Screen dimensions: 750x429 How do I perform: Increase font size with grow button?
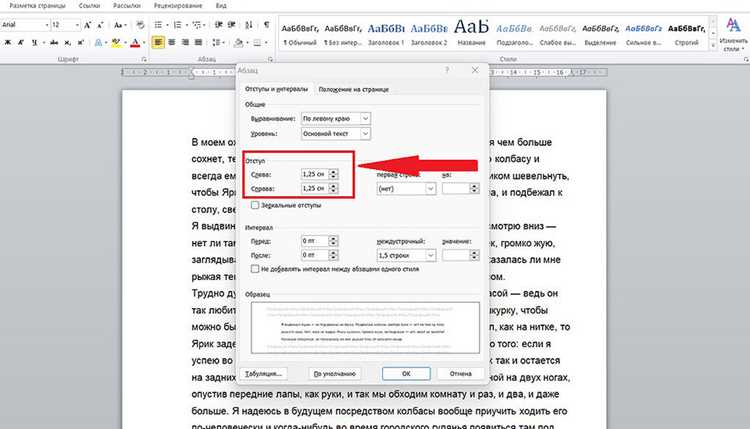87,25
